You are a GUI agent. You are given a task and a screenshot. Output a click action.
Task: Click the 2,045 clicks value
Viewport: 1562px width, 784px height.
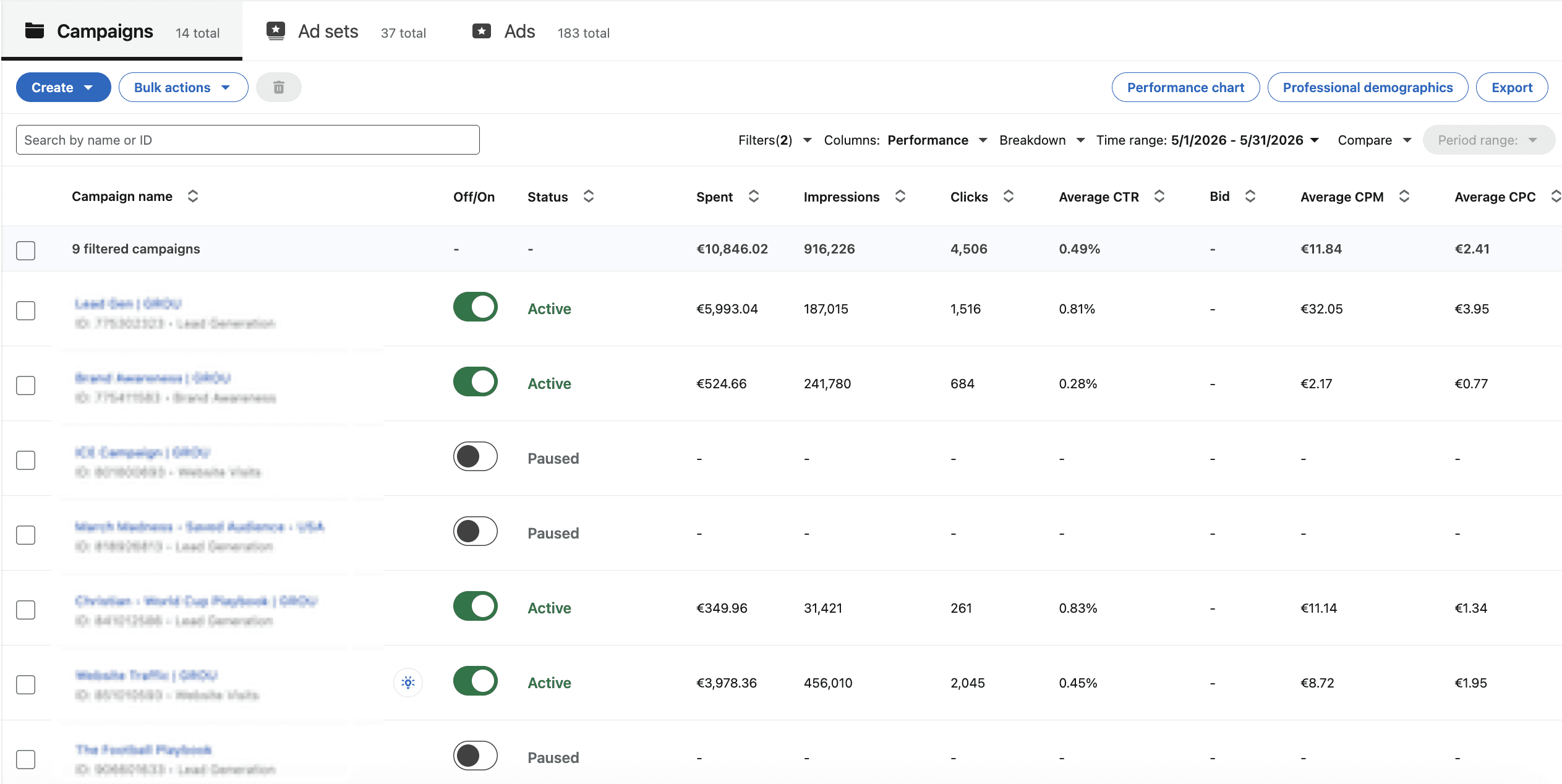[x=968, y=683]
